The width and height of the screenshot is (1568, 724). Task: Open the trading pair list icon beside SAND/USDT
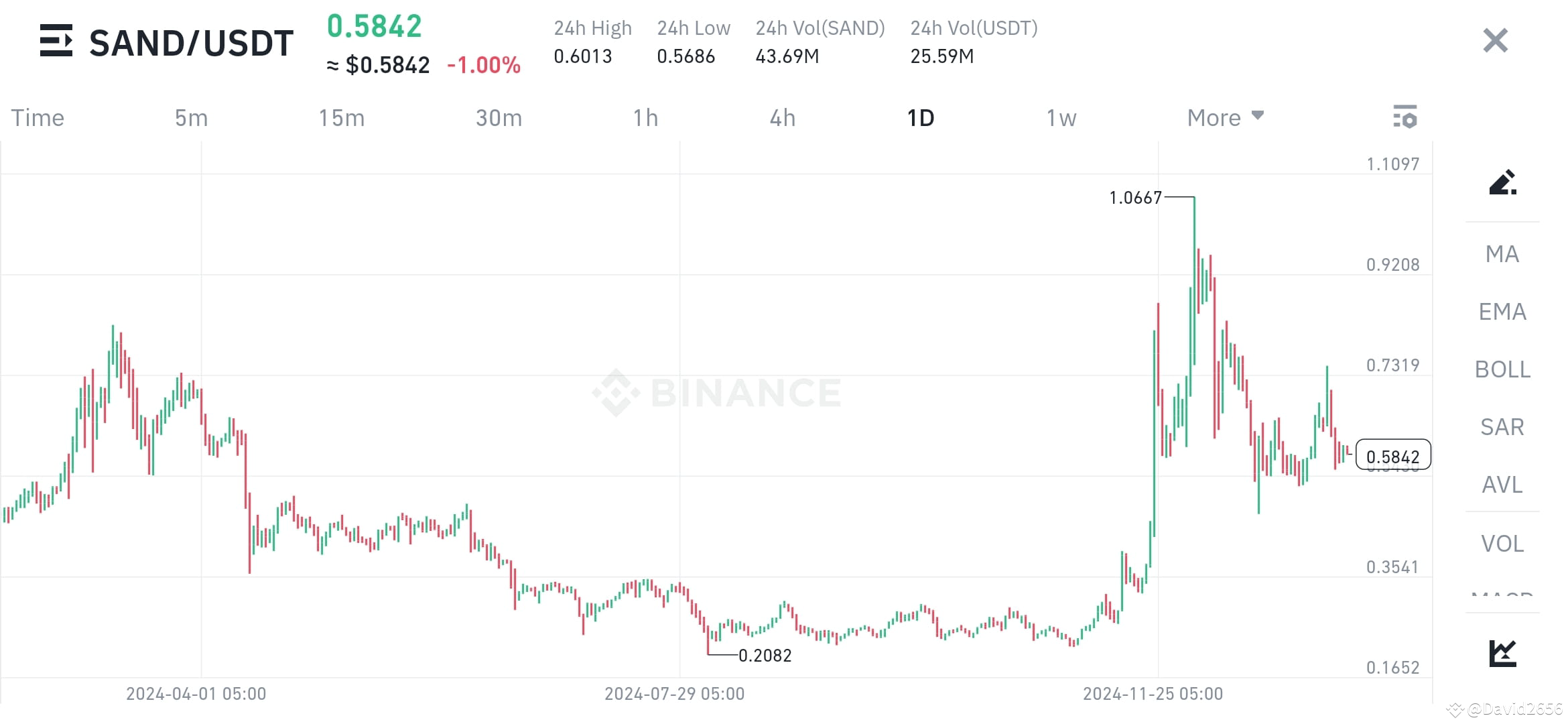(57, 42)
